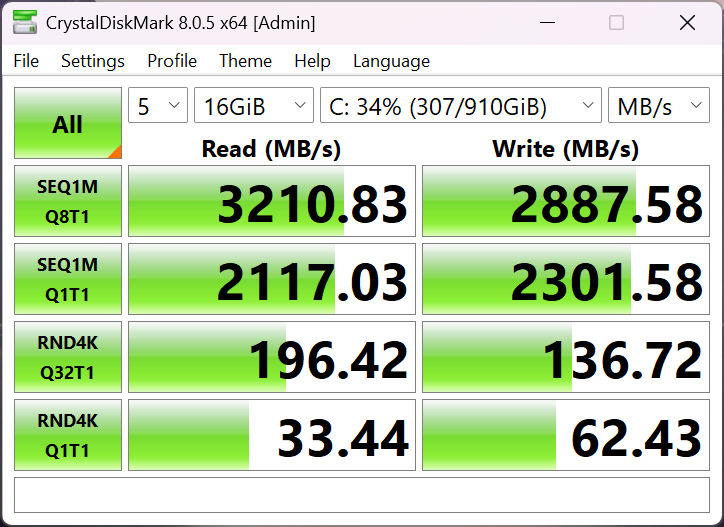Screen dimensions: 724x527
Task: Select the 2887.58 write result
Action: click(566, 201)
